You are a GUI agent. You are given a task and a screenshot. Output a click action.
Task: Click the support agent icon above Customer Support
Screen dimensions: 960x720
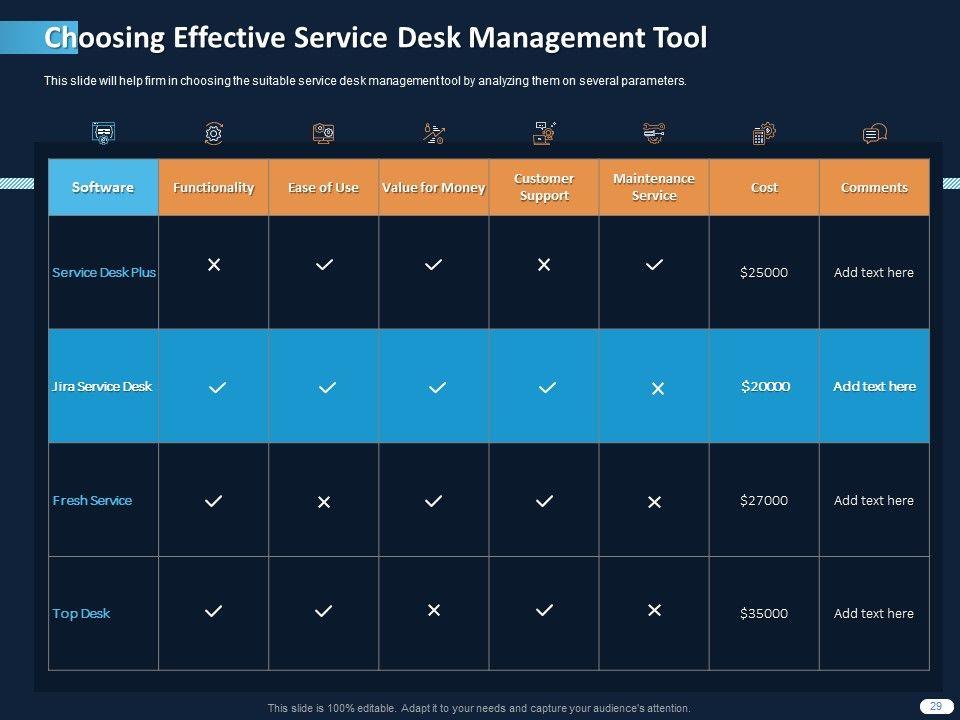(x=544, y=133)
